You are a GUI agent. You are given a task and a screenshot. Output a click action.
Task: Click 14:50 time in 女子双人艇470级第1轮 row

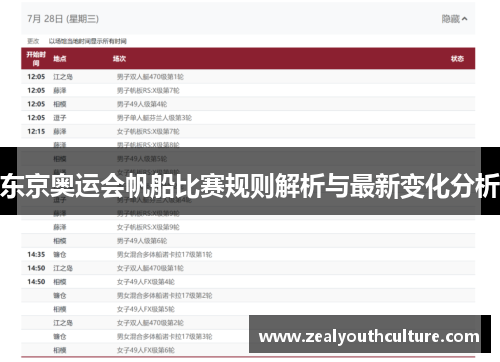click(x=36, y=268)
